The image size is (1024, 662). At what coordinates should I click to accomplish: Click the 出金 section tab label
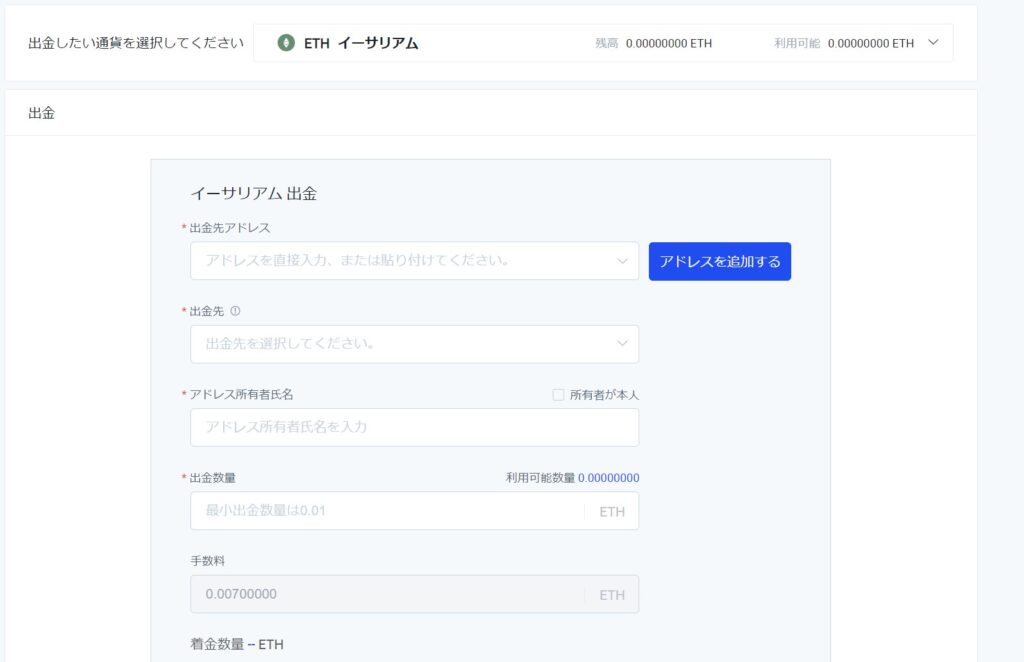tap(42, 113)
